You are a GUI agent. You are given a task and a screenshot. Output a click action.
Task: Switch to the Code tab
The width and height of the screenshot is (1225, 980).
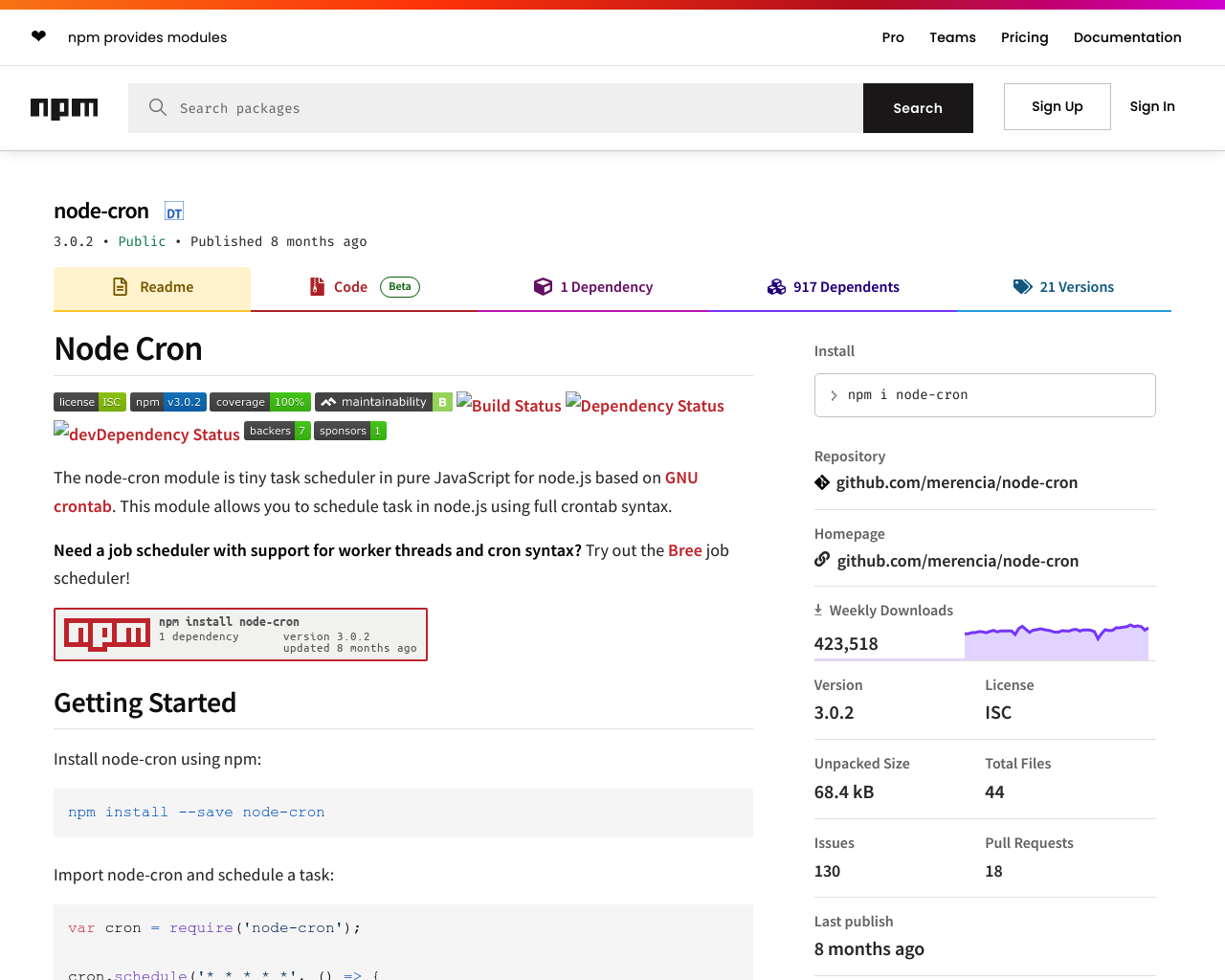pyautogui.click(x=365, y=287)
